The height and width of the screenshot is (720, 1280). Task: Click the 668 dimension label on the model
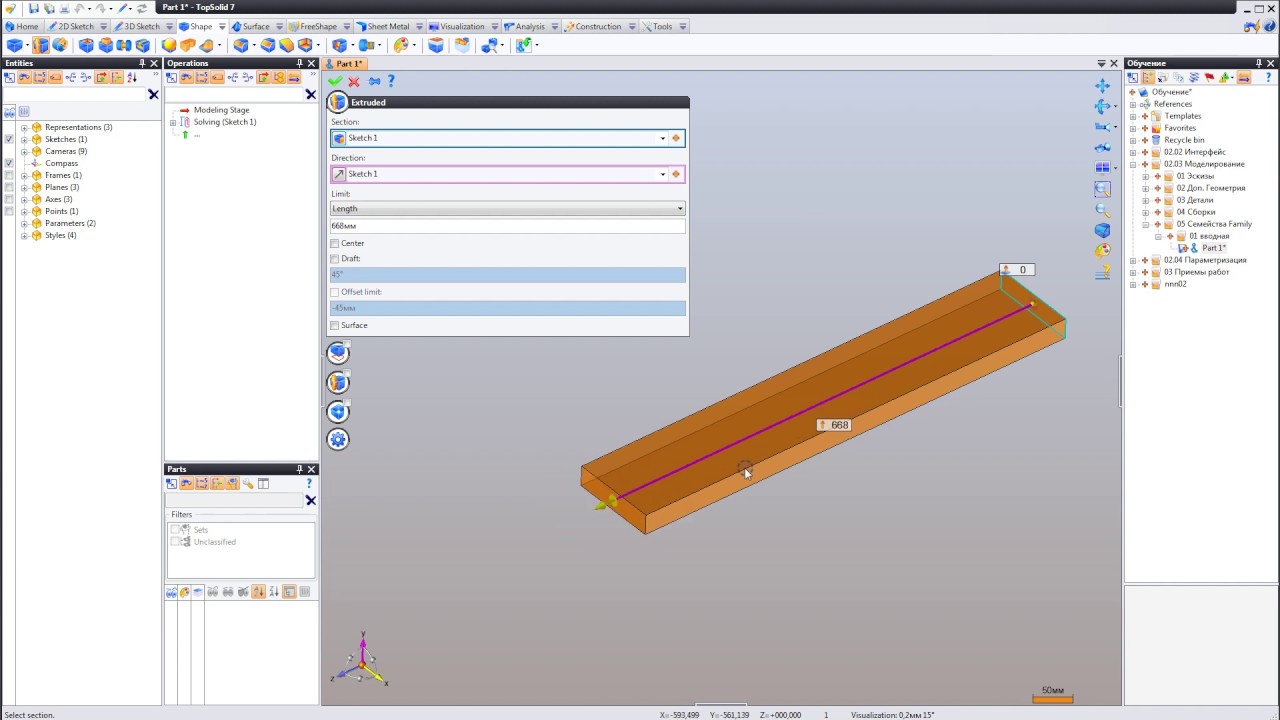coord(834,425)
